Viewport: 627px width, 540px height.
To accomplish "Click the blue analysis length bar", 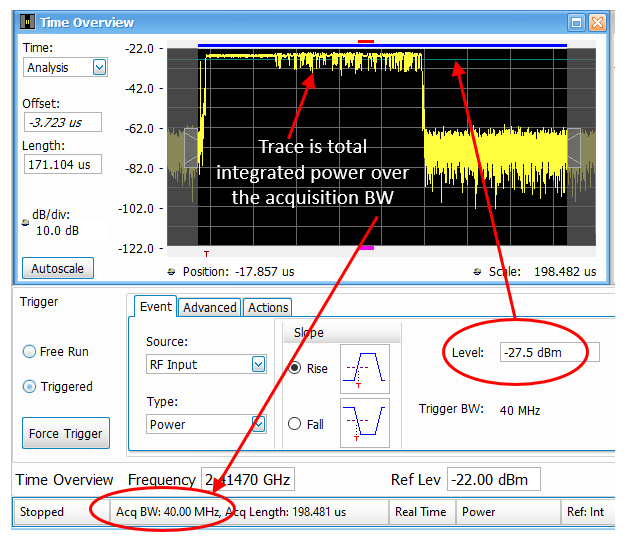I will 382,46.
